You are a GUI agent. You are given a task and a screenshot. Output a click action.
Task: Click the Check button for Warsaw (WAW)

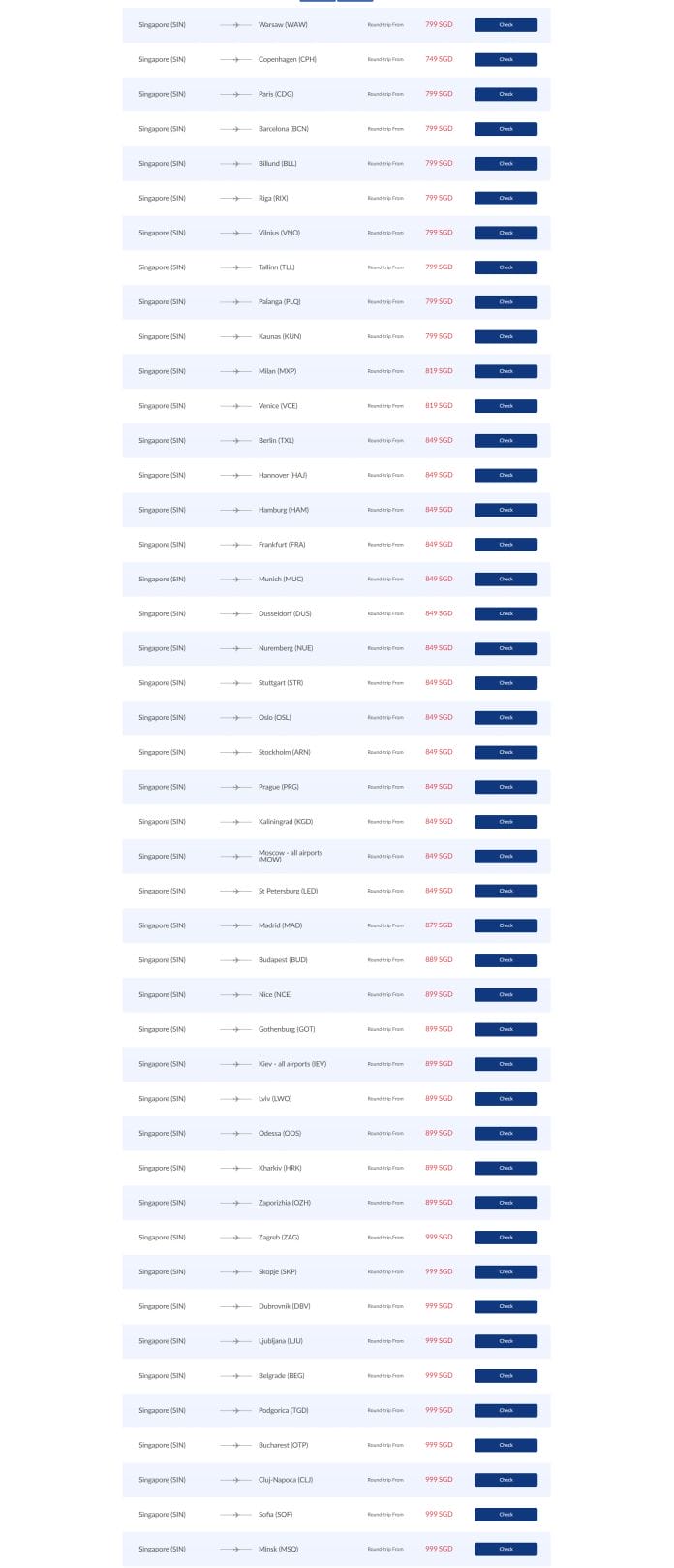[x=505, y=25]
